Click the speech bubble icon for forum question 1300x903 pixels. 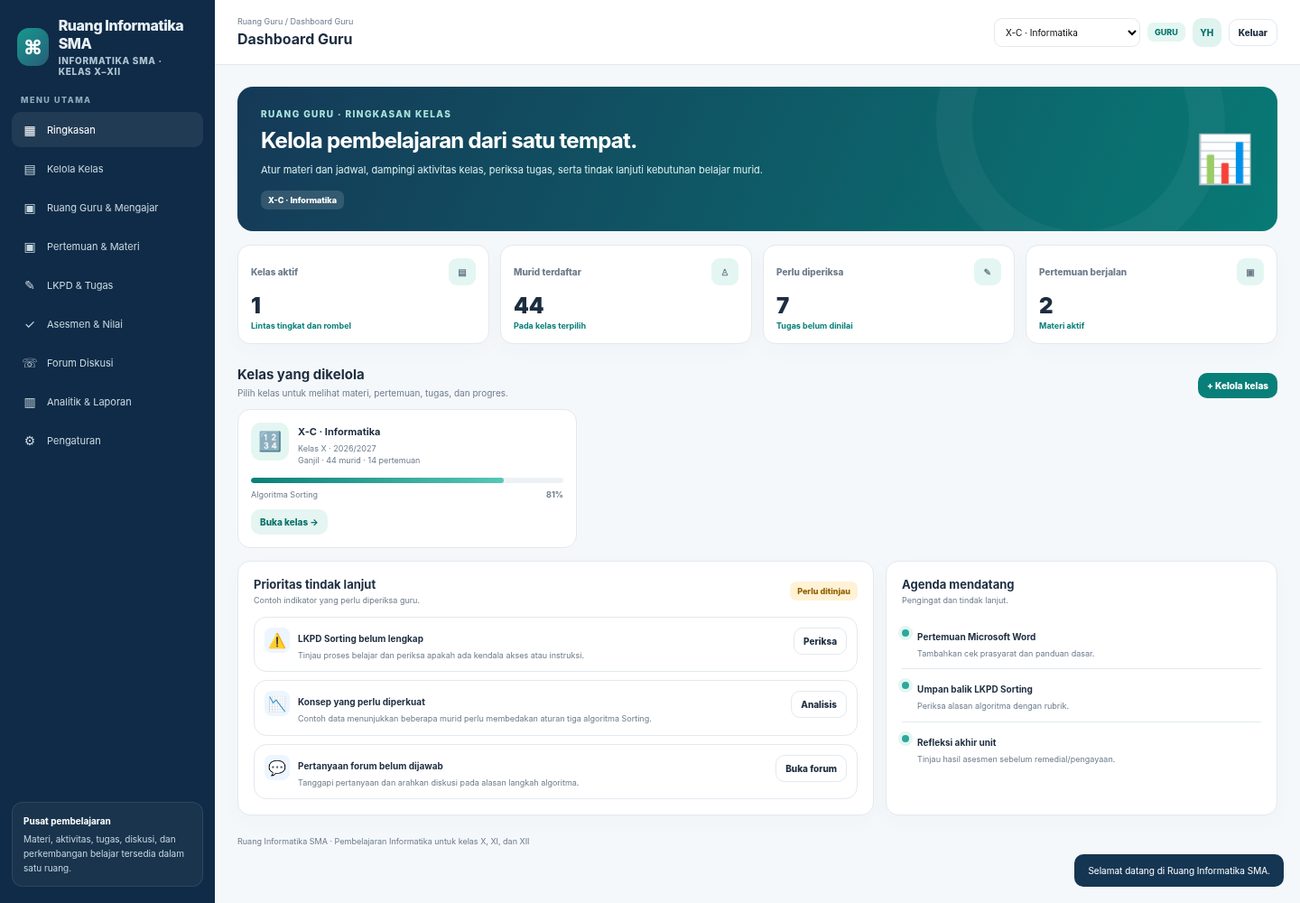[277, 768]
